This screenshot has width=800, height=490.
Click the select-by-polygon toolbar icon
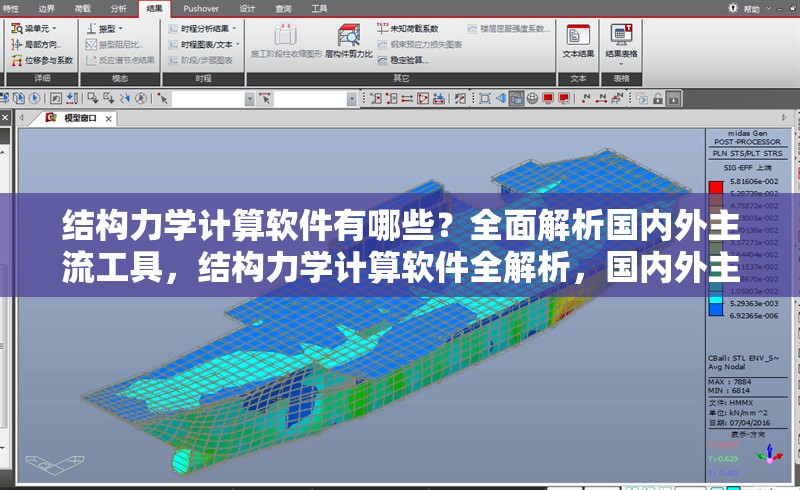pos(109,98)
